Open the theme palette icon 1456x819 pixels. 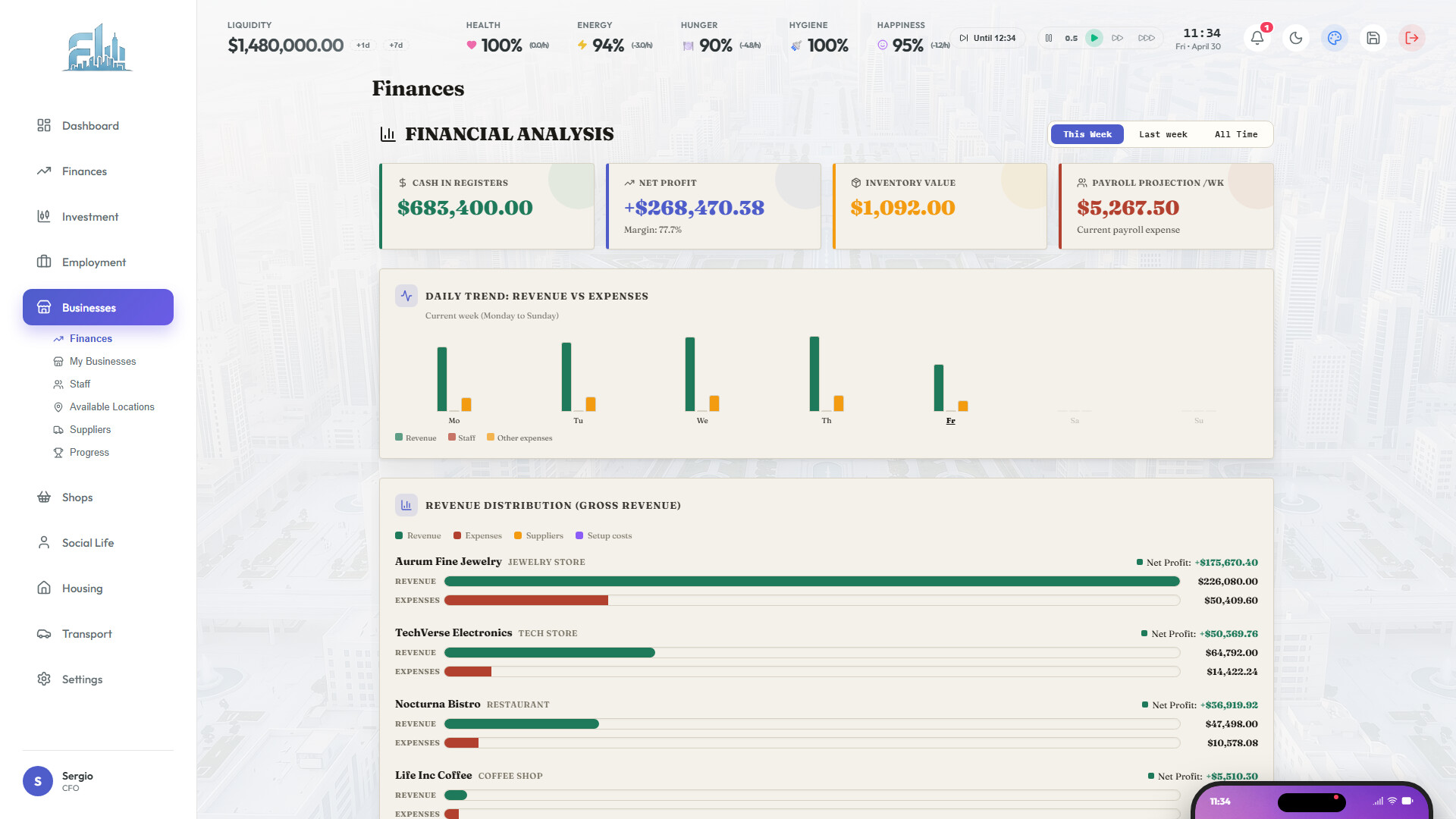click(1335, 38)
